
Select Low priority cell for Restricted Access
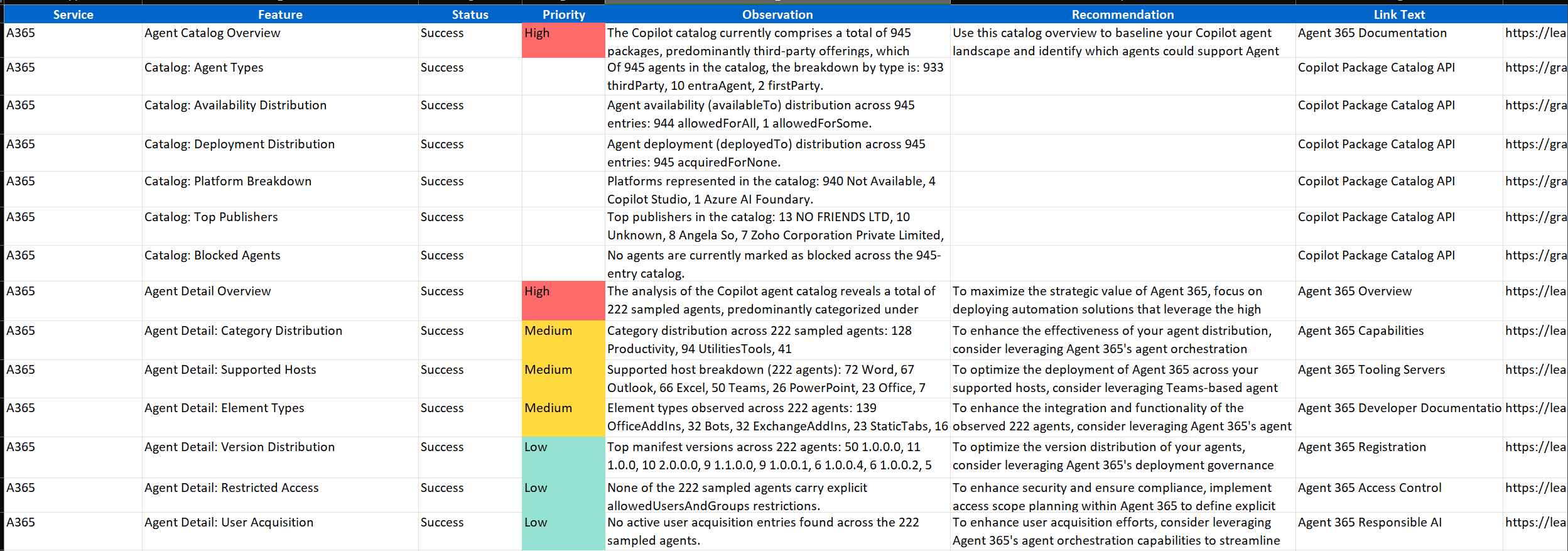pyautogui.click(x=563, y=495)
